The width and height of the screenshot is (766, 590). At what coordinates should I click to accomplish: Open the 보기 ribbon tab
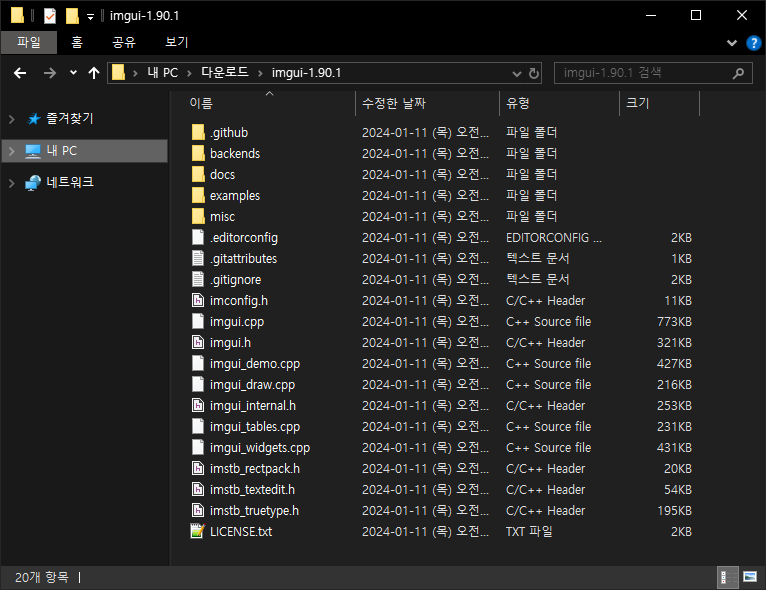[176, 42]
